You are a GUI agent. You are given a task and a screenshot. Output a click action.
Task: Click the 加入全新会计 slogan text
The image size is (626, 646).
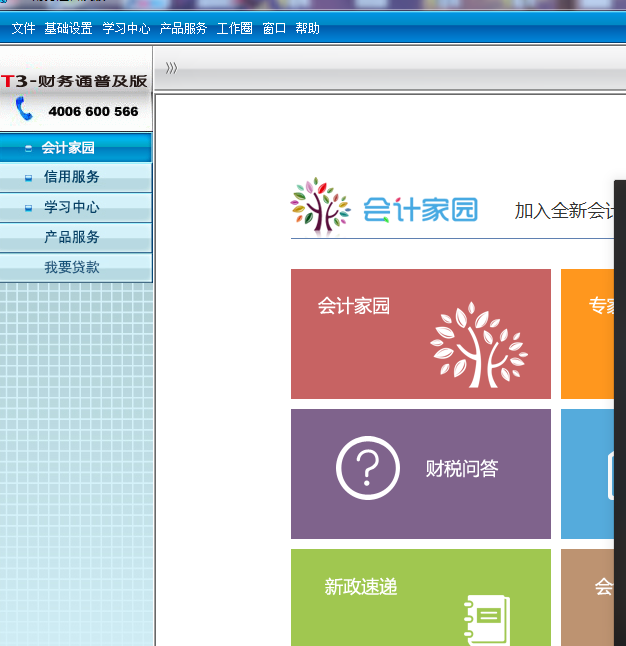564,211
